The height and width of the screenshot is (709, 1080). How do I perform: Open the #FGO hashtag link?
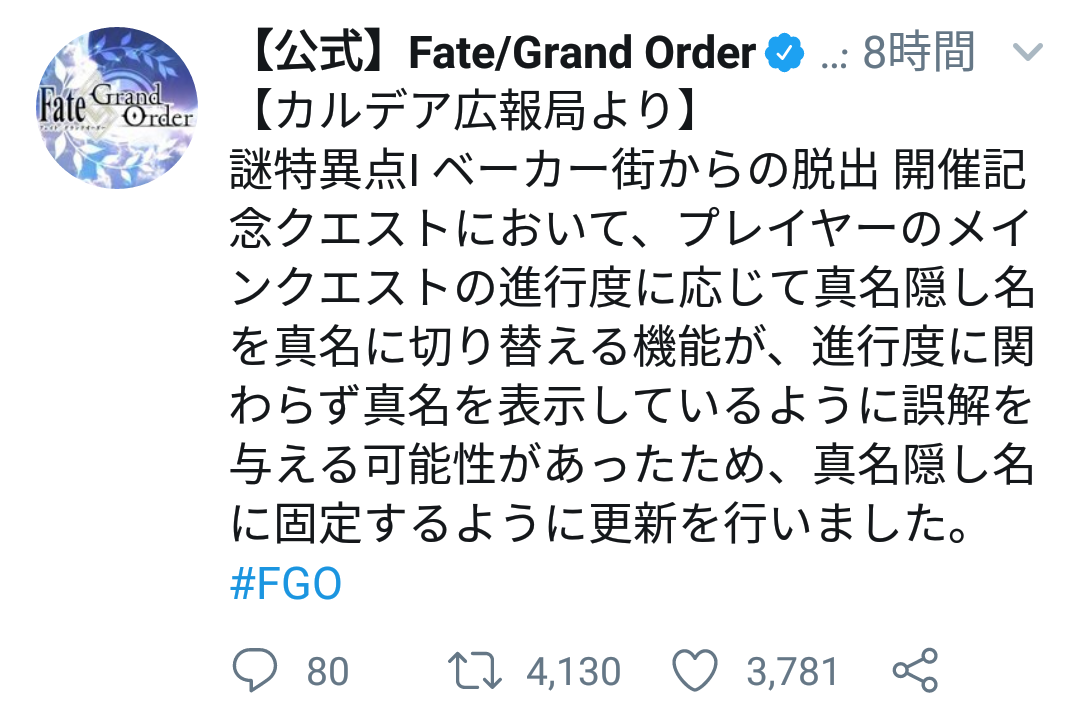[x=285, y=584]
